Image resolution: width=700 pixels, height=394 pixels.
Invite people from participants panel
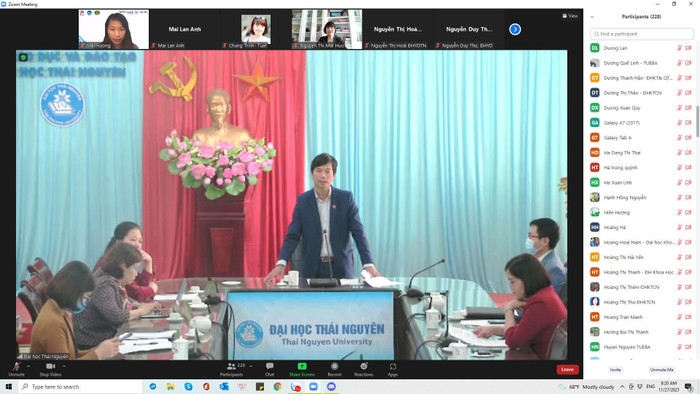coord(615,369)
